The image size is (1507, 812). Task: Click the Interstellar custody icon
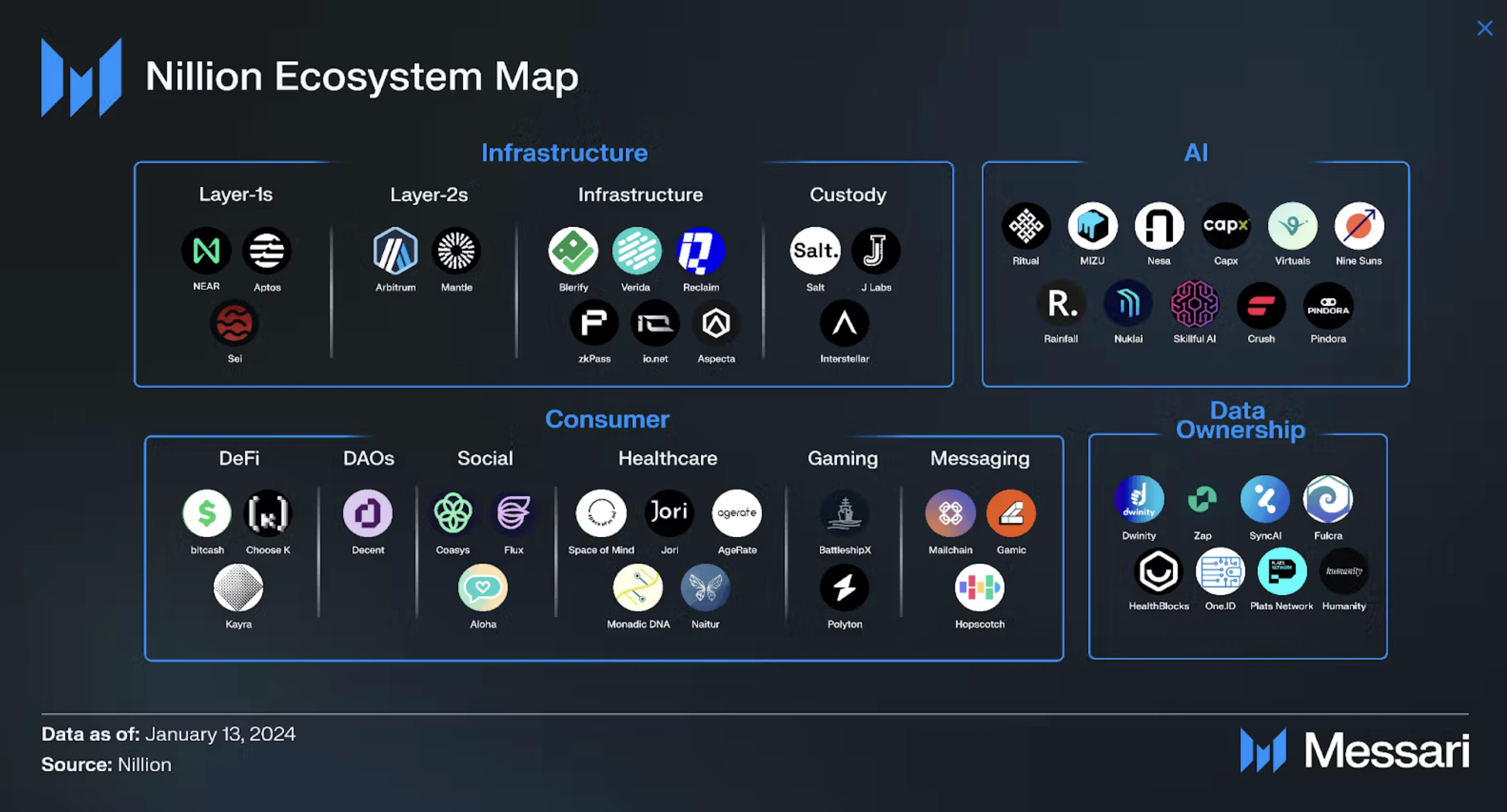click(x=844, y=323)
